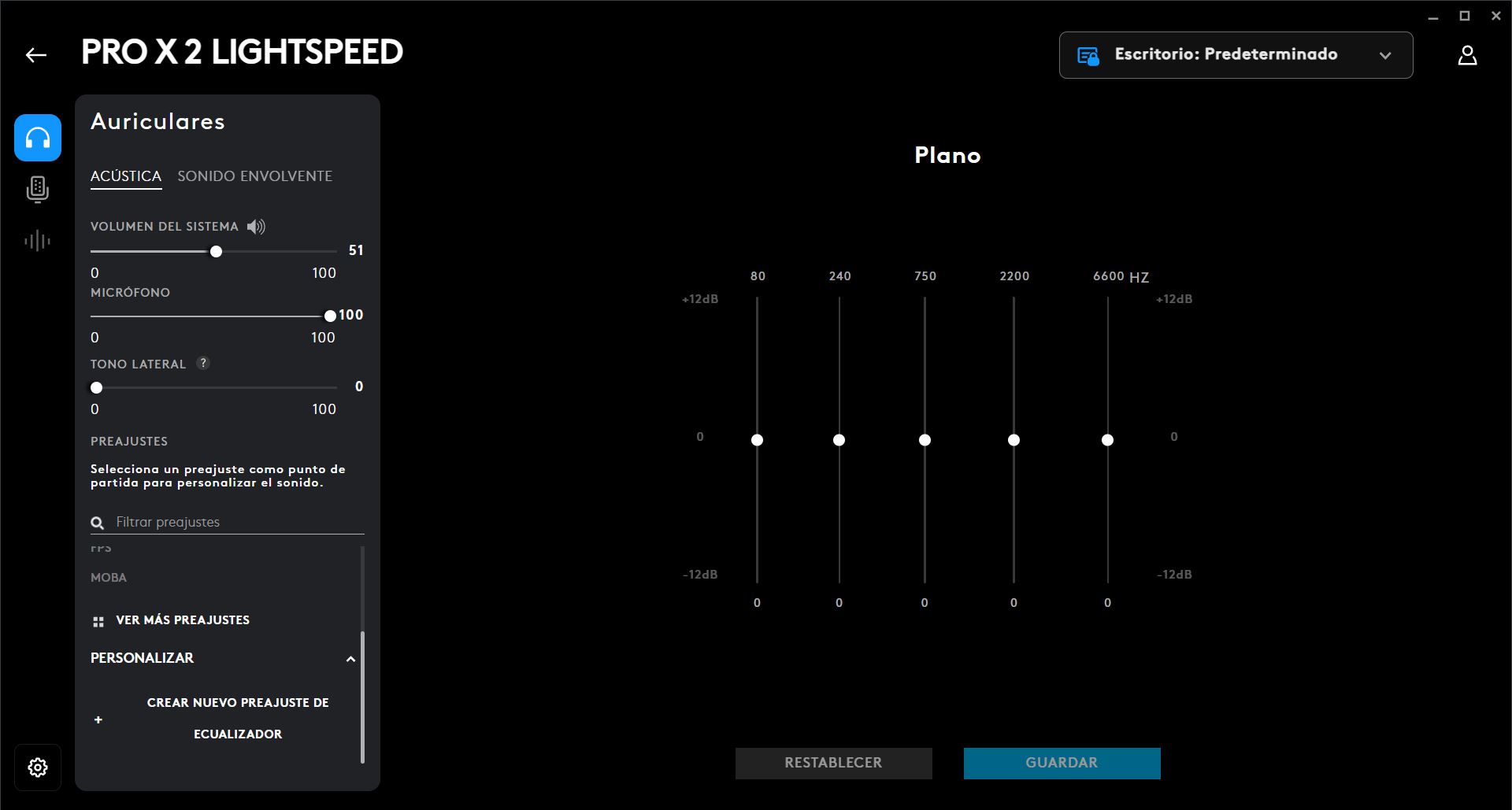Image resolution: width=1512 pixels, height=810 pixels.
Task: Click the plus icon for new preset
Action: (x=98, y=719)
